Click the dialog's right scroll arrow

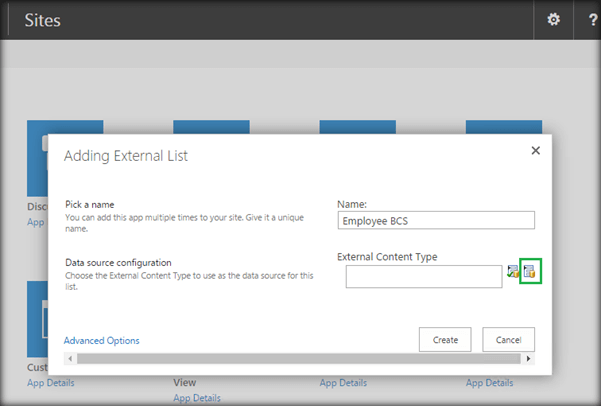(x=529, y=358)
